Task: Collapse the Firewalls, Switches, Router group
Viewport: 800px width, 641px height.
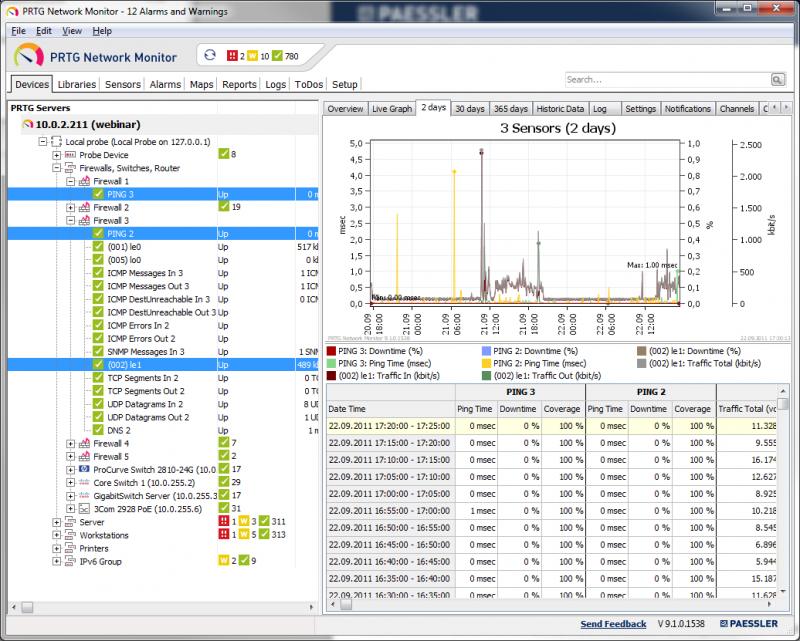Action: point(57,168)
